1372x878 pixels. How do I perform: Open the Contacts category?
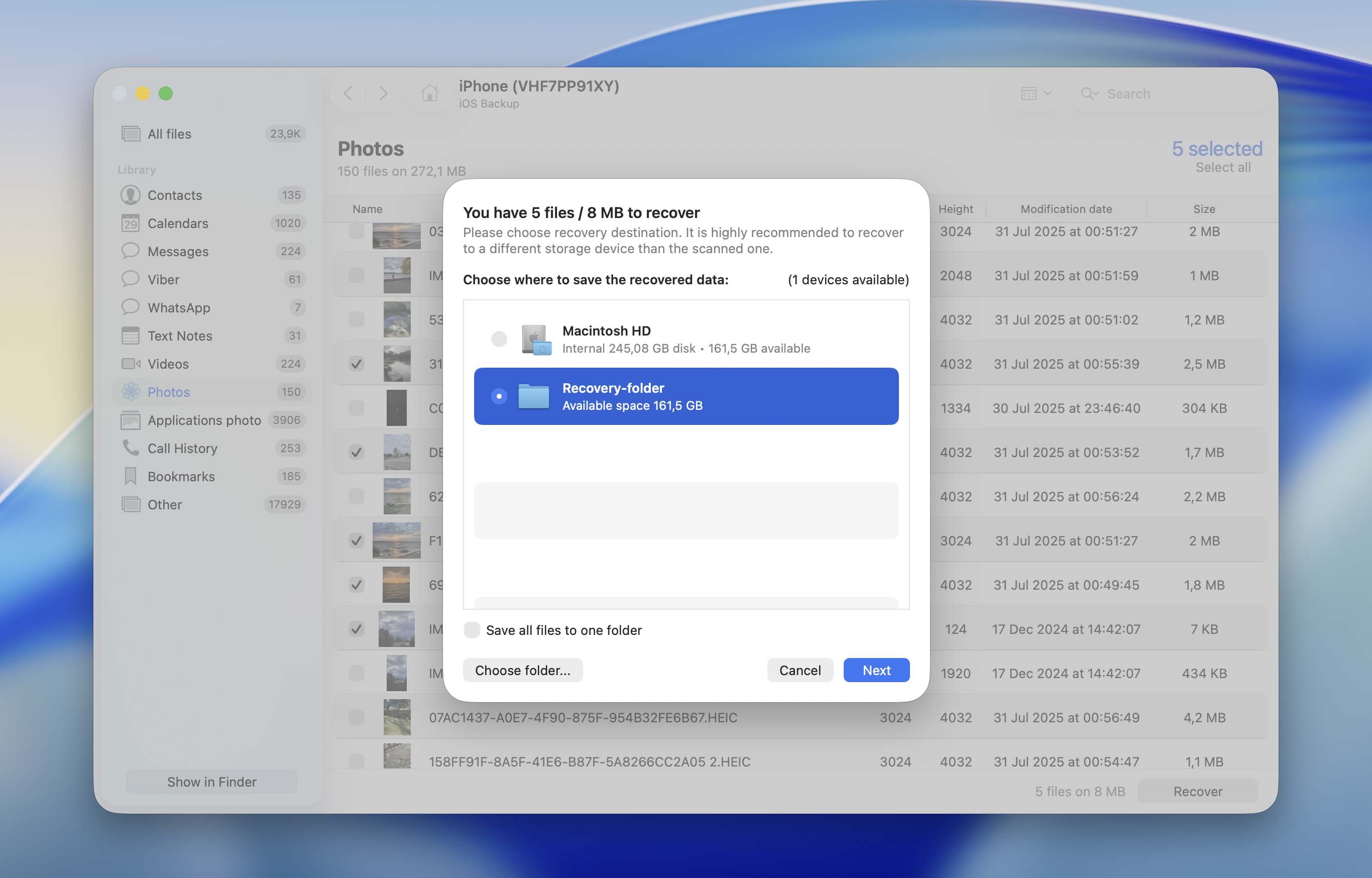212,195
